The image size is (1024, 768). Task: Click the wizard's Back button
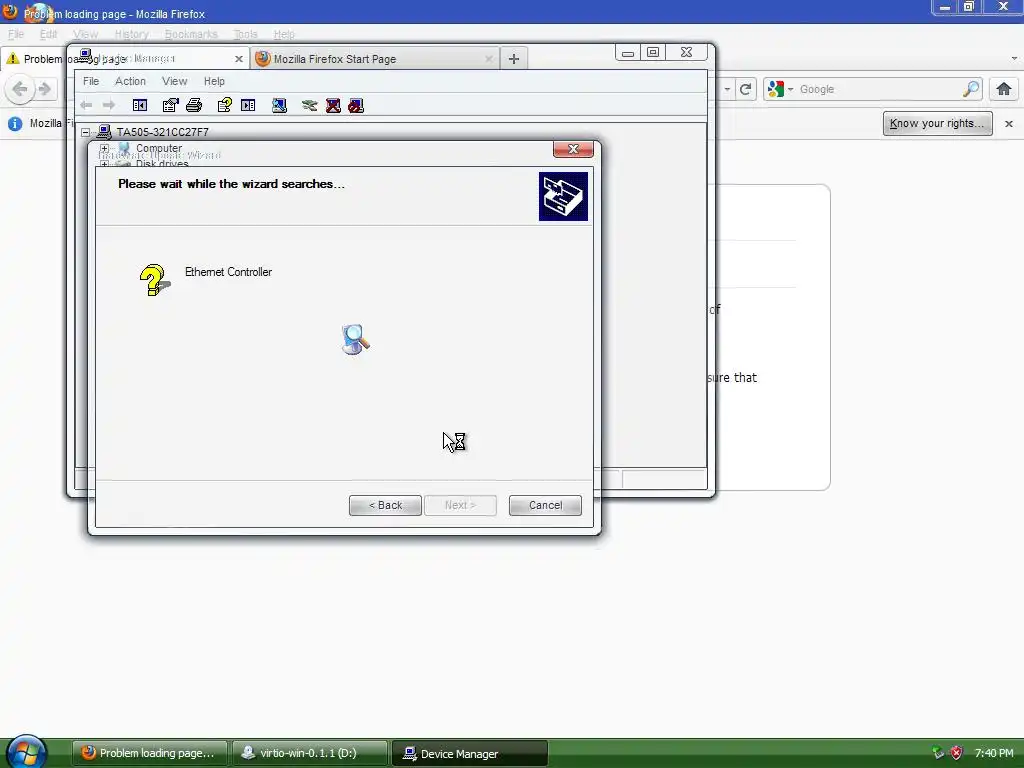385,505
